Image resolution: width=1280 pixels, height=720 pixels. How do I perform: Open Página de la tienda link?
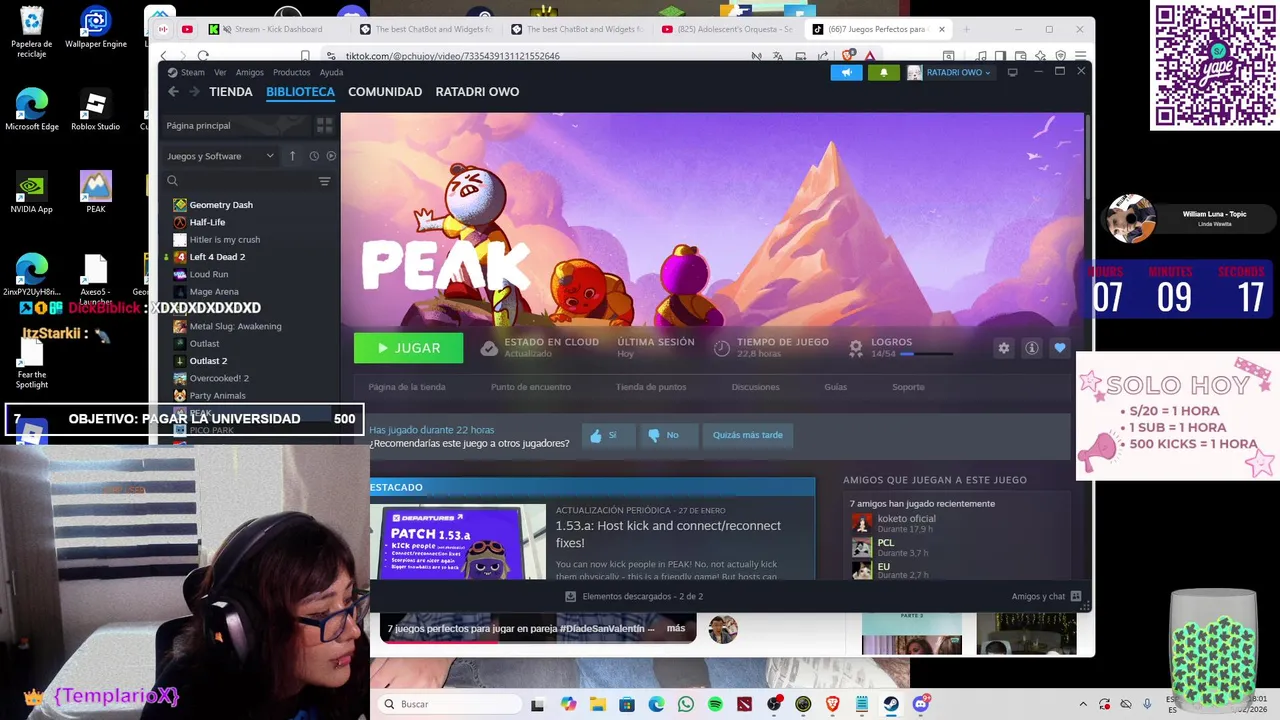click(x=407, y=387)
